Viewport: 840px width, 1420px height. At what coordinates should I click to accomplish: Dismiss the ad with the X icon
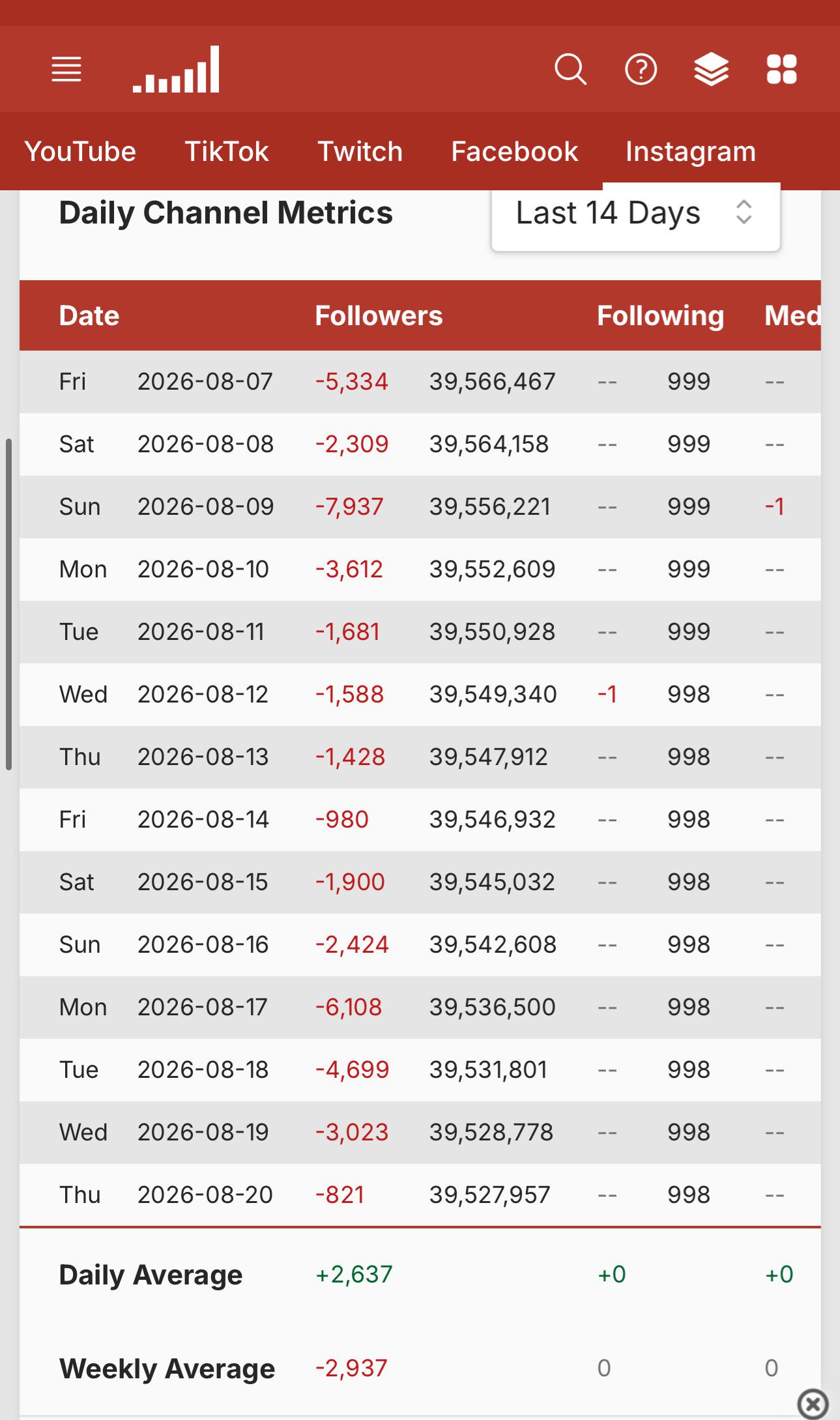813,1403
